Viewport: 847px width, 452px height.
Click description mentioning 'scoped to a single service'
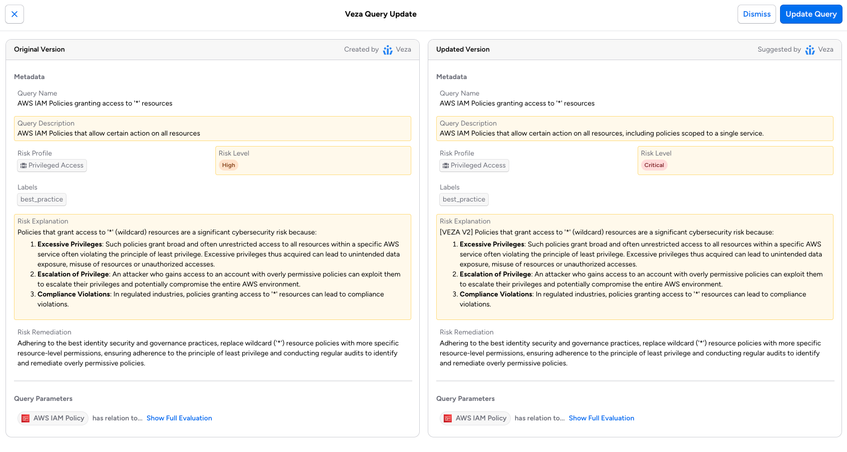[602, 133]
